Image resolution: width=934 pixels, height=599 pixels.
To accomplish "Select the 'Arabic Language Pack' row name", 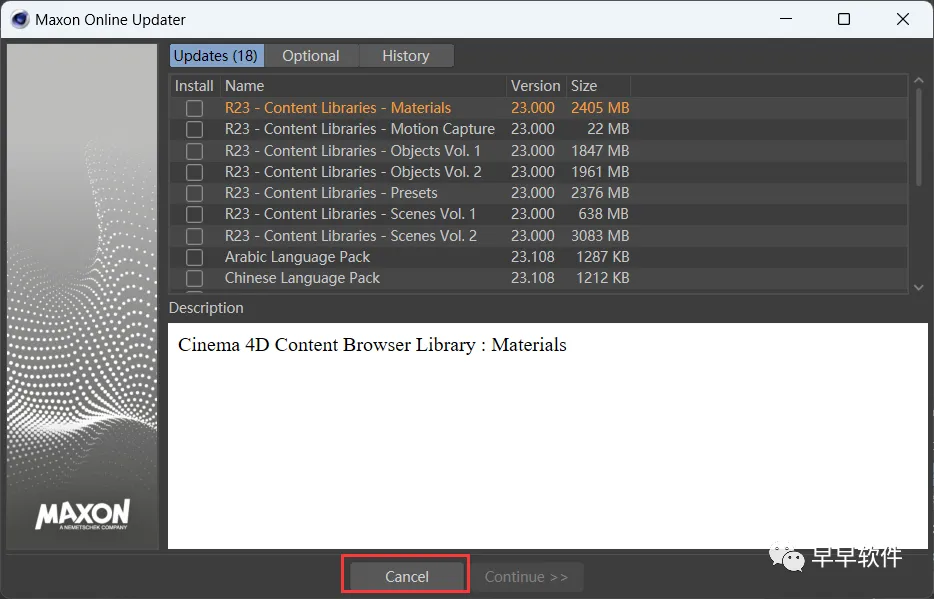I will (297, 257).
